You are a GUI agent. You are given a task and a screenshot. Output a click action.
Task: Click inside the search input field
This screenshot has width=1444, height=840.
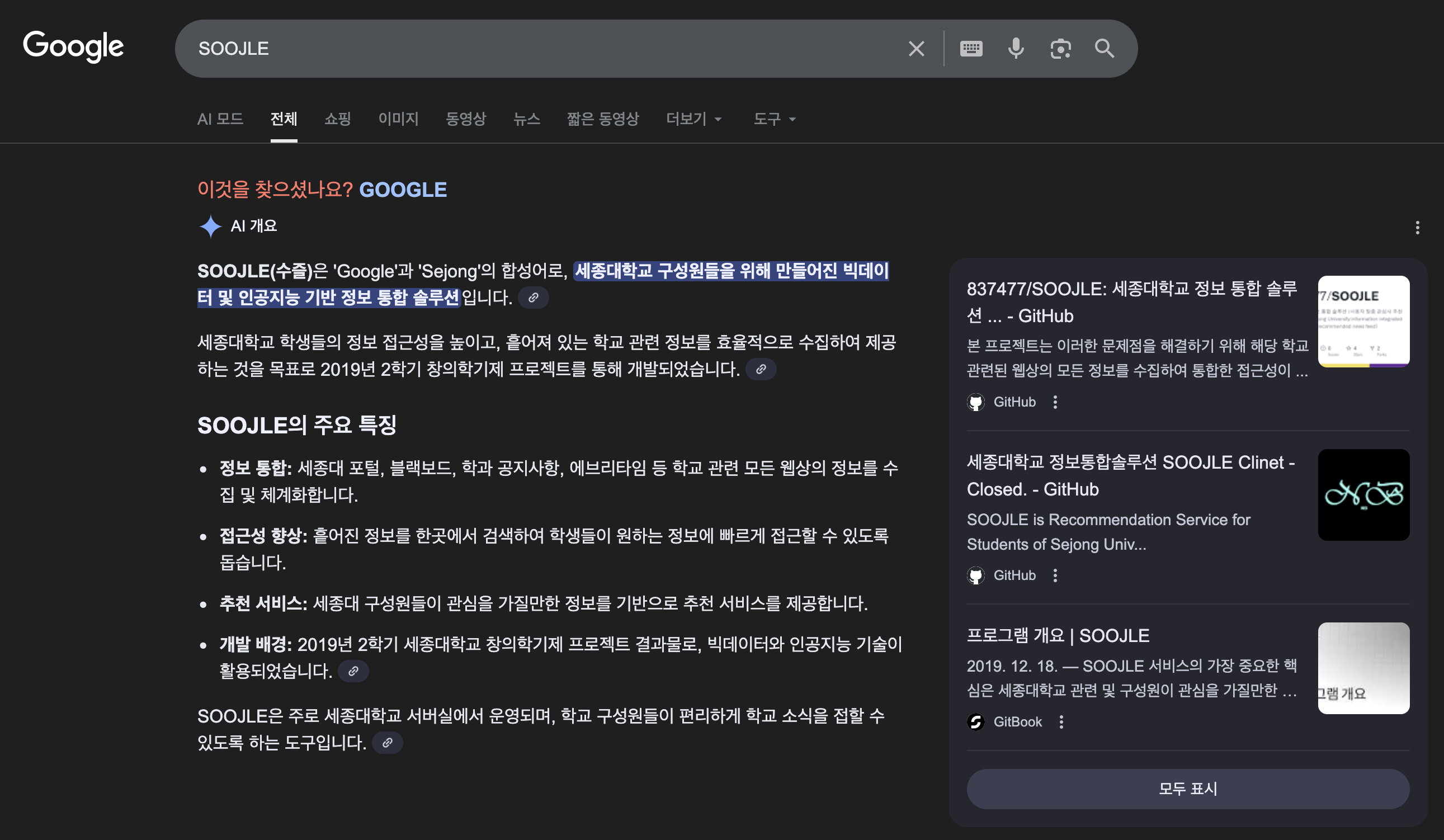click(516, 48)
